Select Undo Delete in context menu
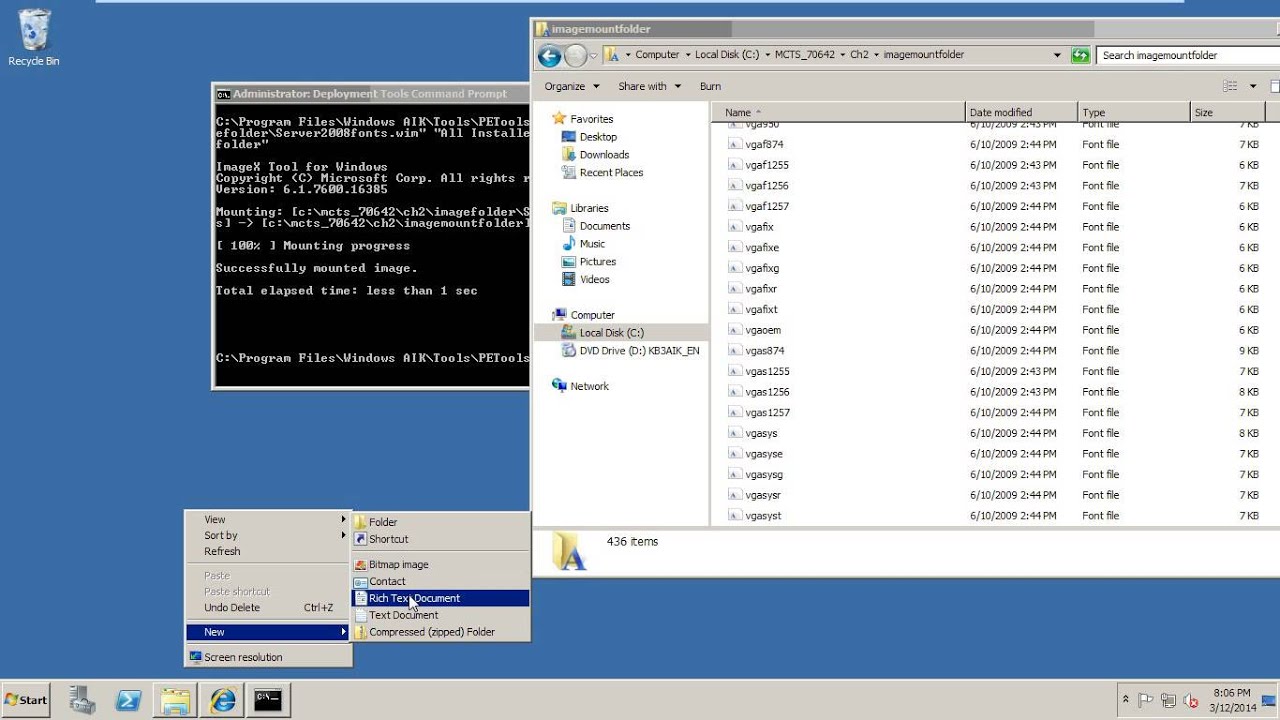The height and width of the screenshot is (720, 1280). pyautogui.click(x=269, y=607)
